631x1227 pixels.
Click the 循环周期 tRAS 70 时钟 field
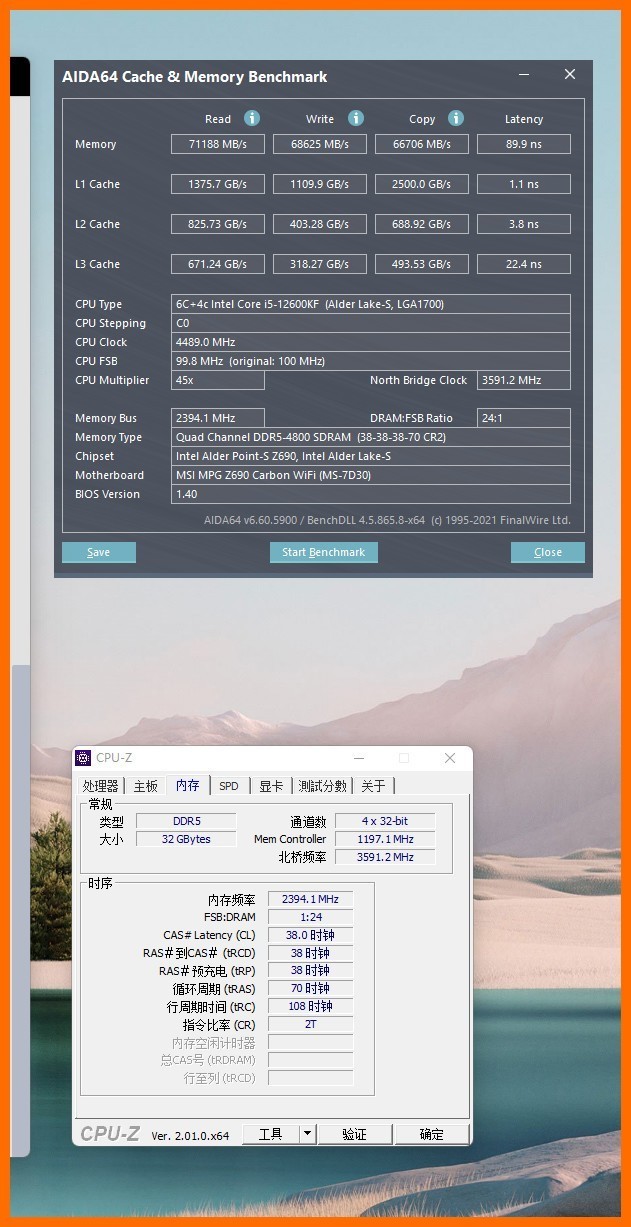pyautogui.click(x=310, y=988)
